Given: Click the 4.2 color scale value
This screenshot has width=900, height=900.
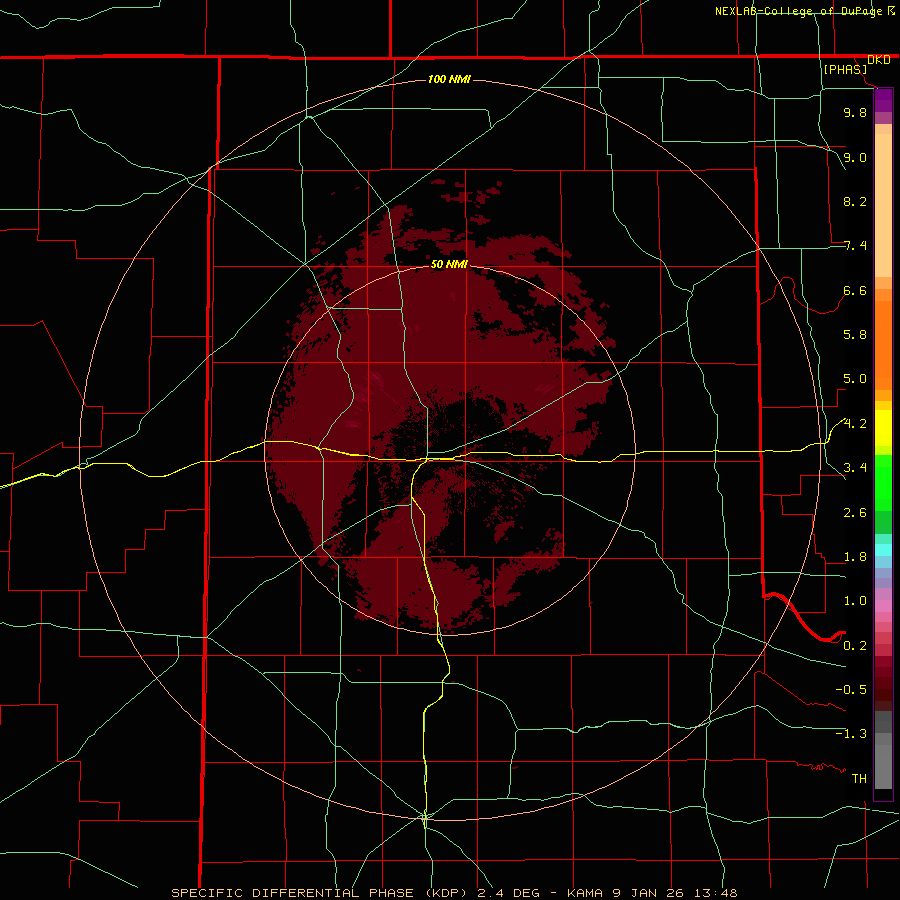Looking at the screenshot, I should pos(855,424).
